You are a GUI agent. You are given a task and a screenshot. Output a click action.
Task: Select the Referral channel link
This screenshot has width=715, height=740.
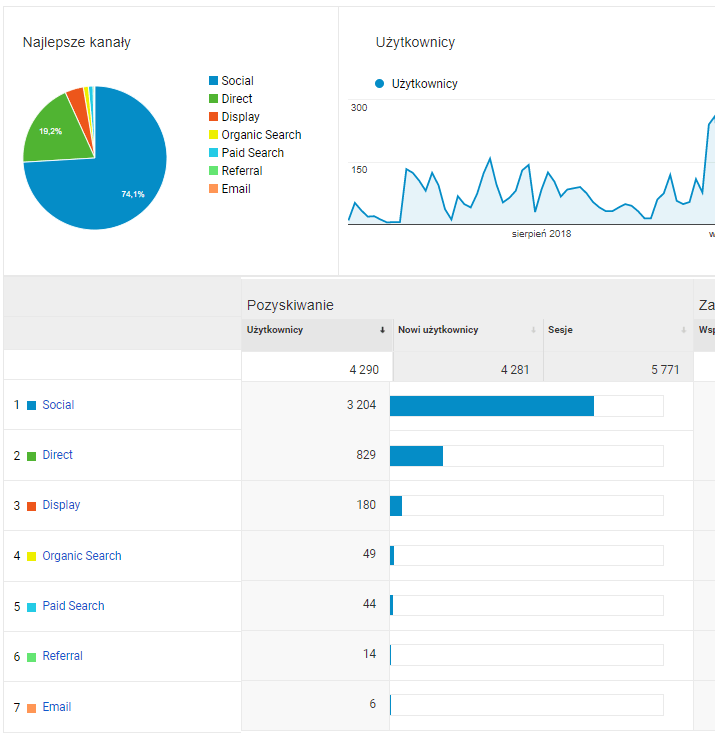pyautogui.click(x=62, y=656)
